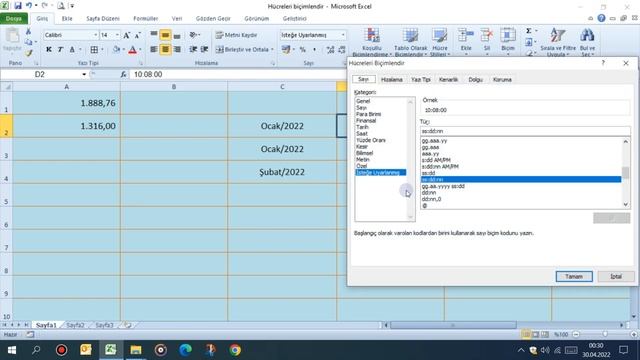Click the Biçim format icon in ribbon
The height and width of the screenshot is (360, 640).
pos(508,36)
